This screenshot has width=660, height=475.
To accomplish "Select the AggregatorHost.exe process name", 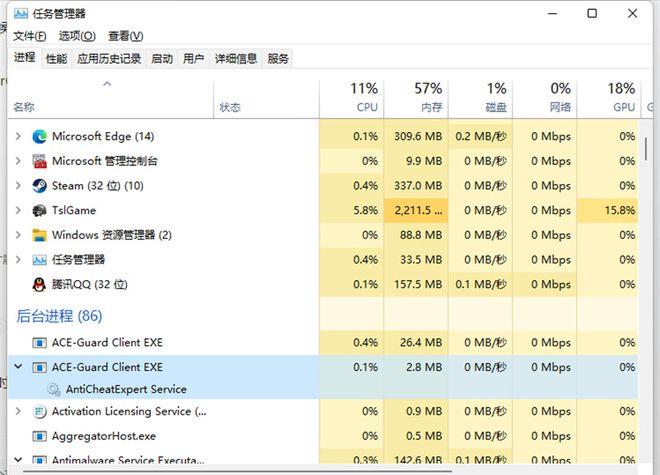I will (x=104, y=436).
